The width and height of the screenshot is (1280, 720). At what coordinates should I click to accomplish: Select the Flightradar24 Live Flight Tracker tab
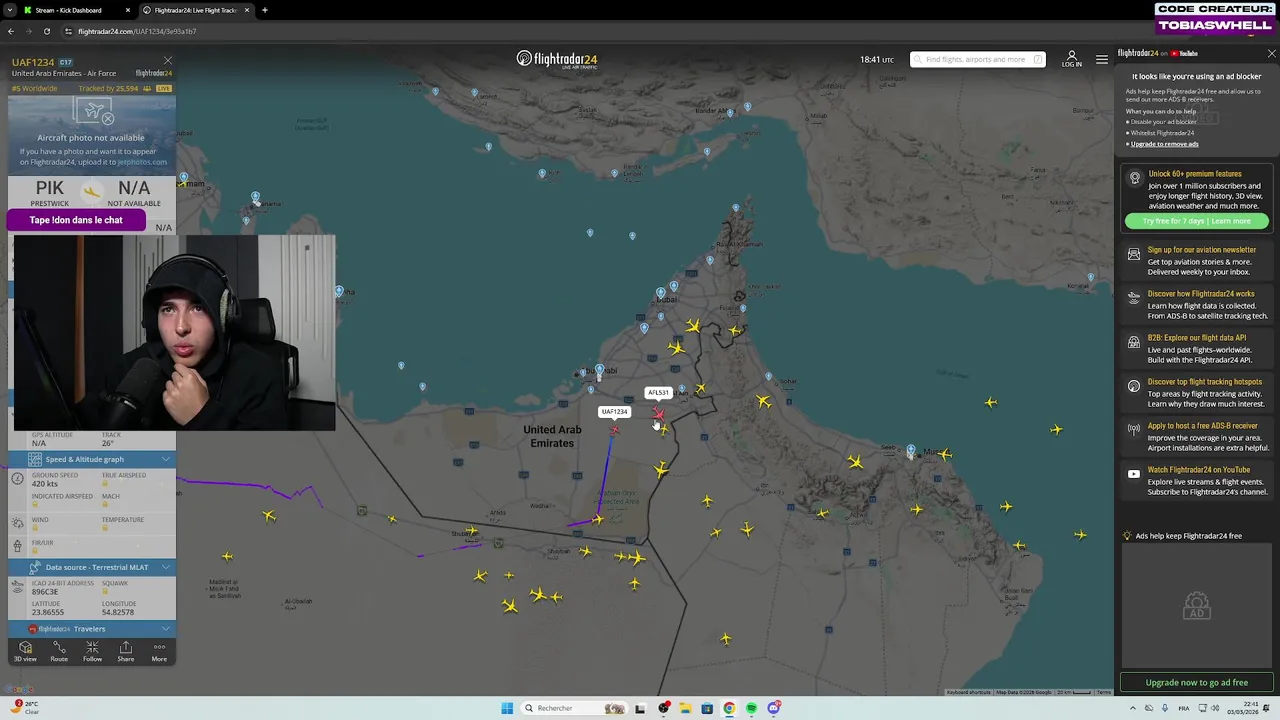195,10
